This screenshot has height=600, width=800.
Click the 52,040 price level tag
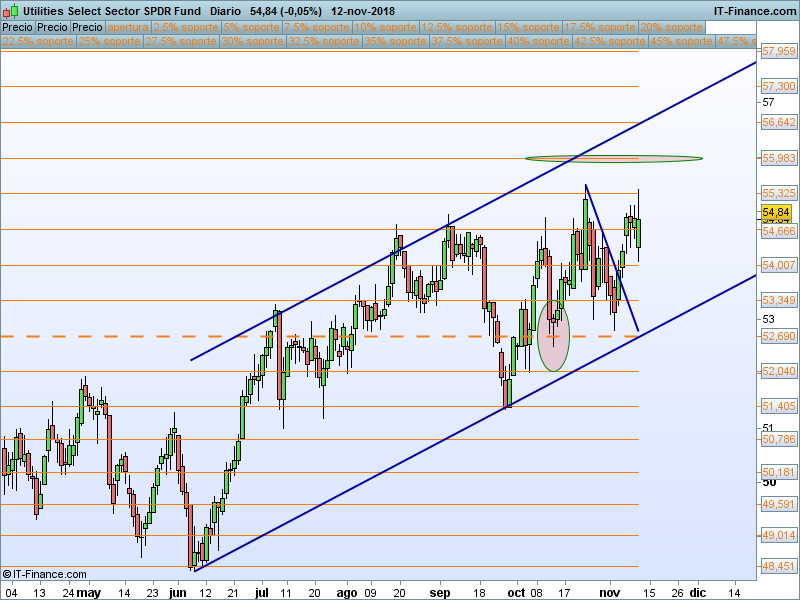coord(779,371)
